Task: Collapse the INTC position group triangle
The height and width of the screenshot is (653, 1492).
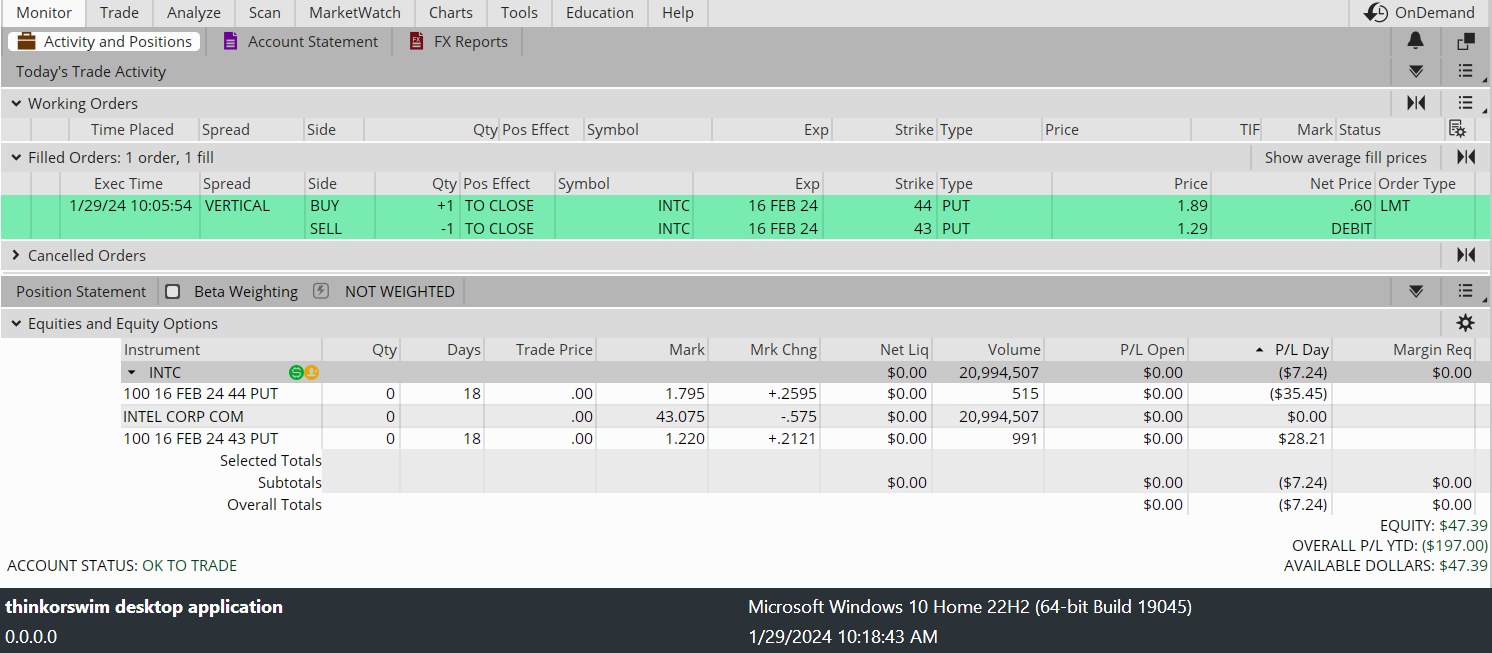Action: click(x=131, y=372)
